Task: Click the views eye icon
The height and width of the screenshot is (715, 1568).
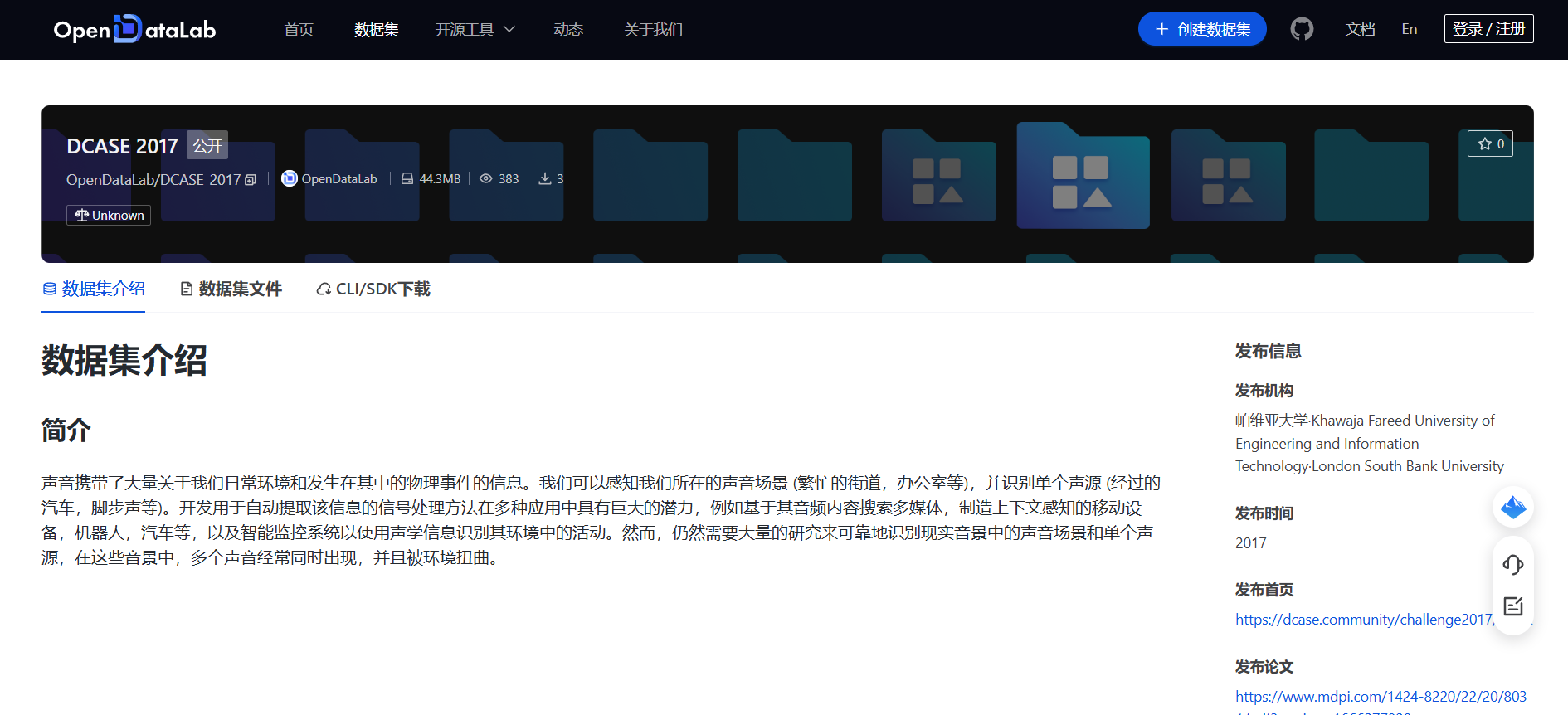Action: [x=486, y=178]
